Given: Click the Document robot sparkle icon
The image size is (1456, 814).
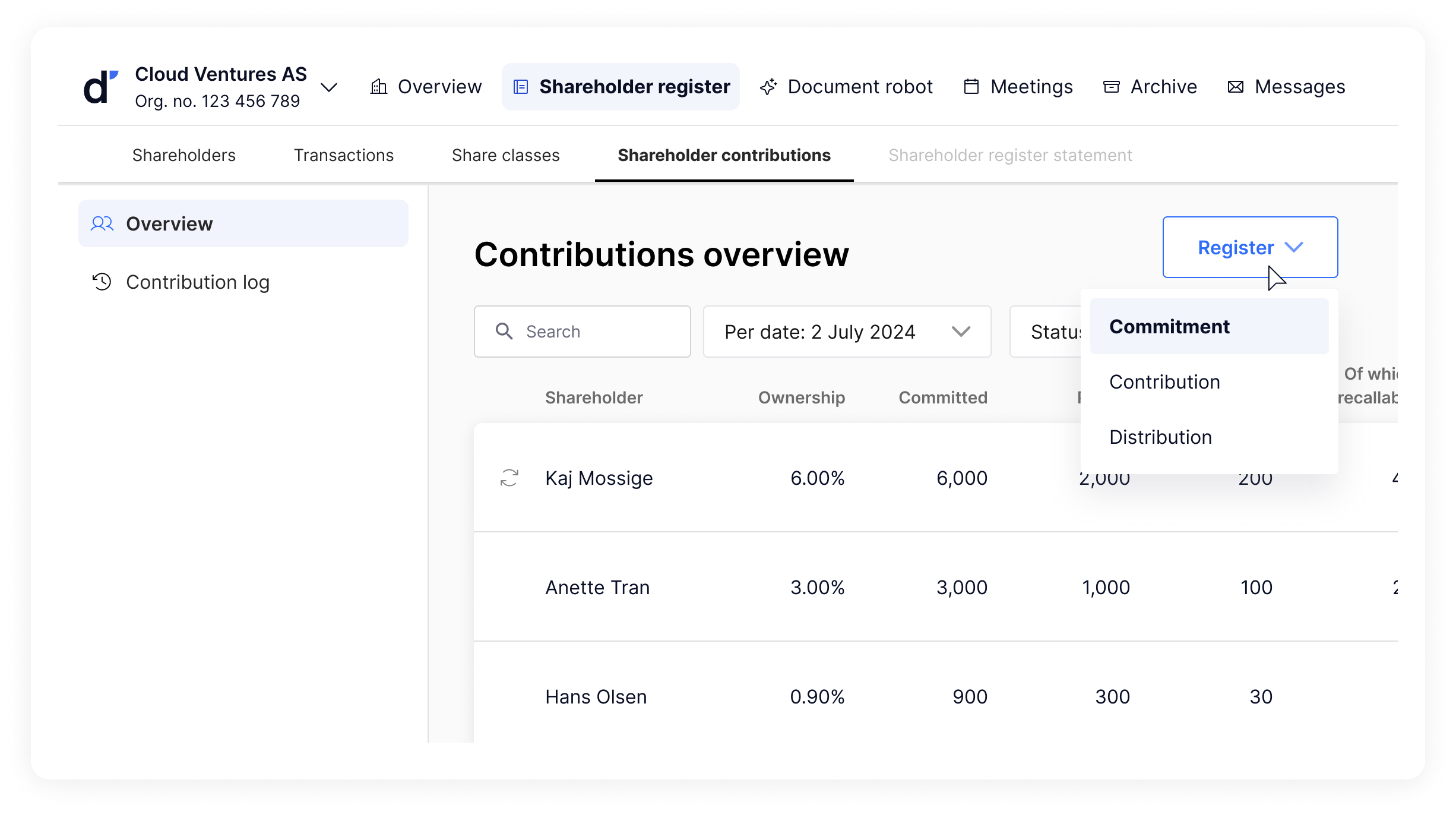Looking at the screenshot, I should [x=768, y=87].
